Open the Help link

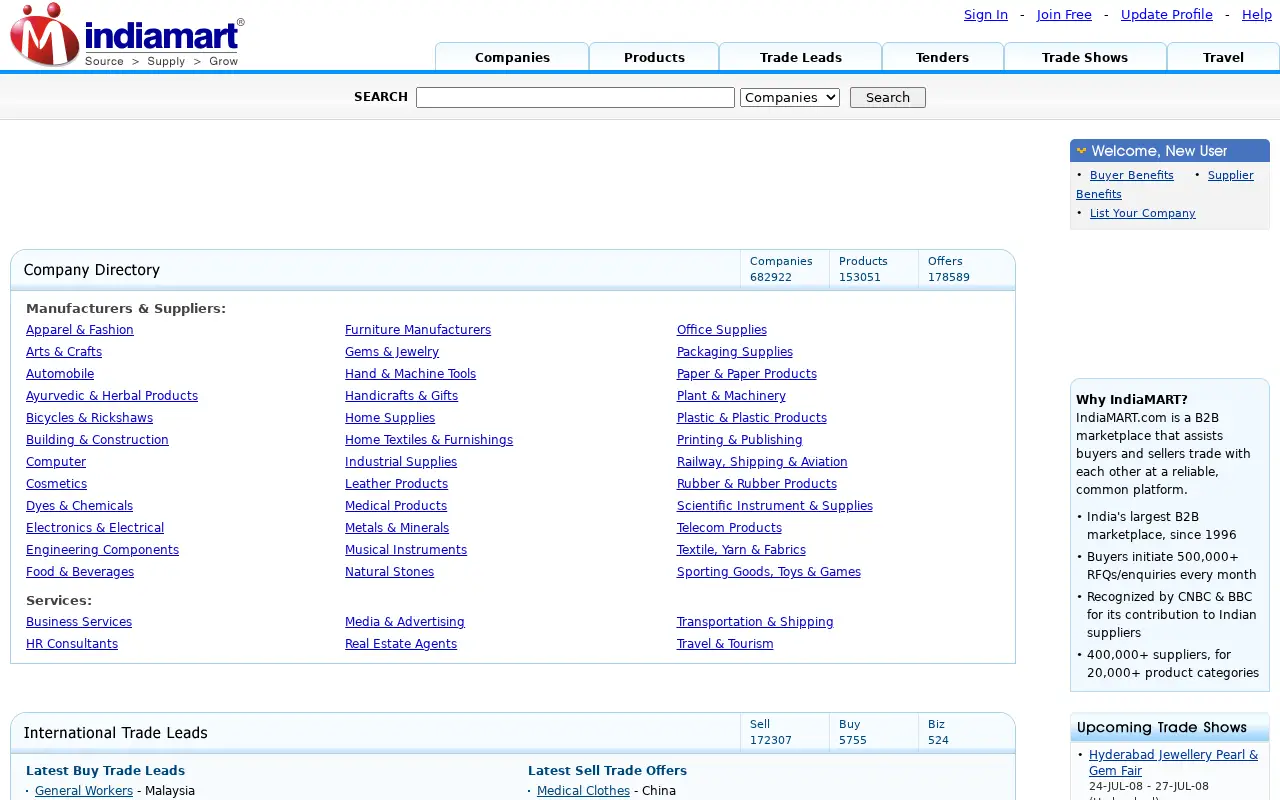1257,15
